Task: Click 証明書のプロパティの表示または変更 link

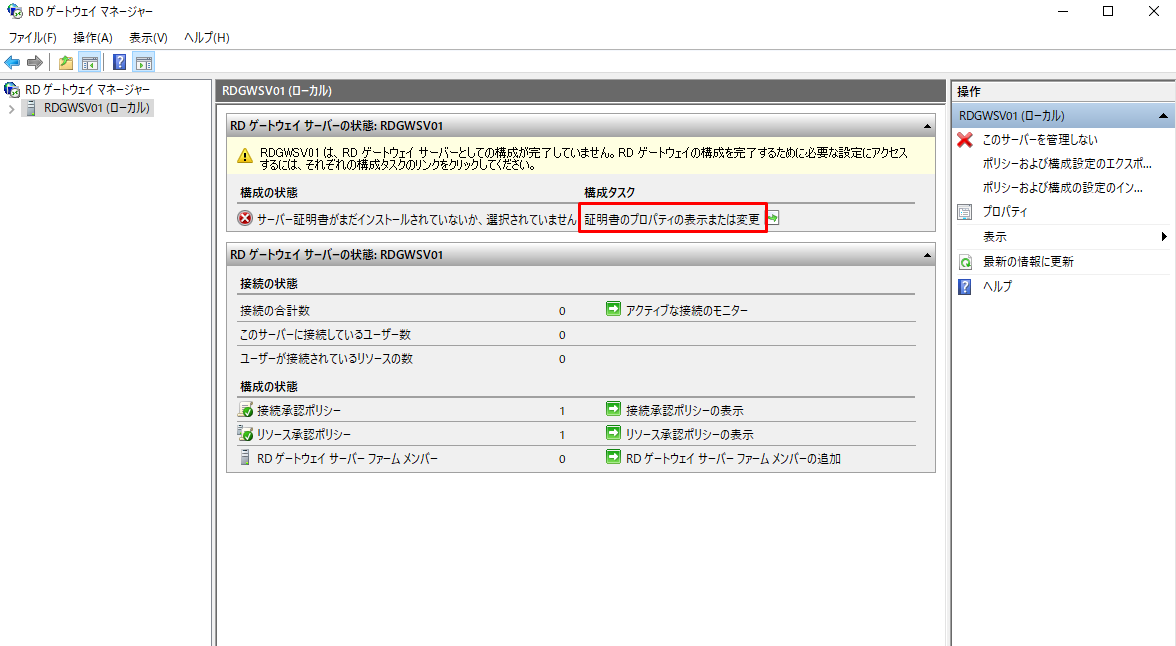Action: (672, 219)
